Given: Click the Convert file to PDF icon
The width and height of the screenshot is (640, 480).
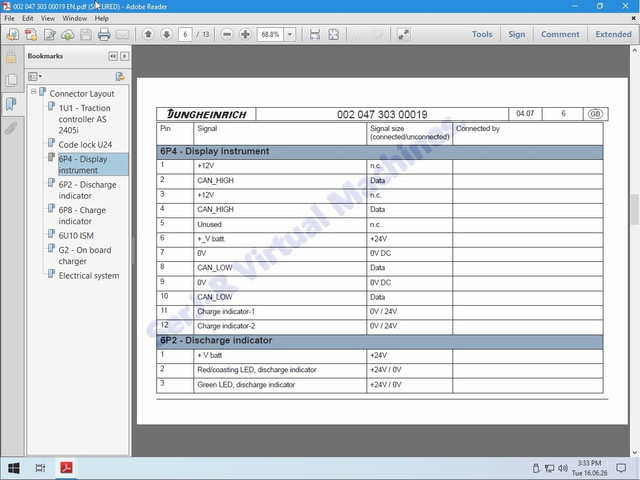Looking at the screenshot, I should (31, 34).
